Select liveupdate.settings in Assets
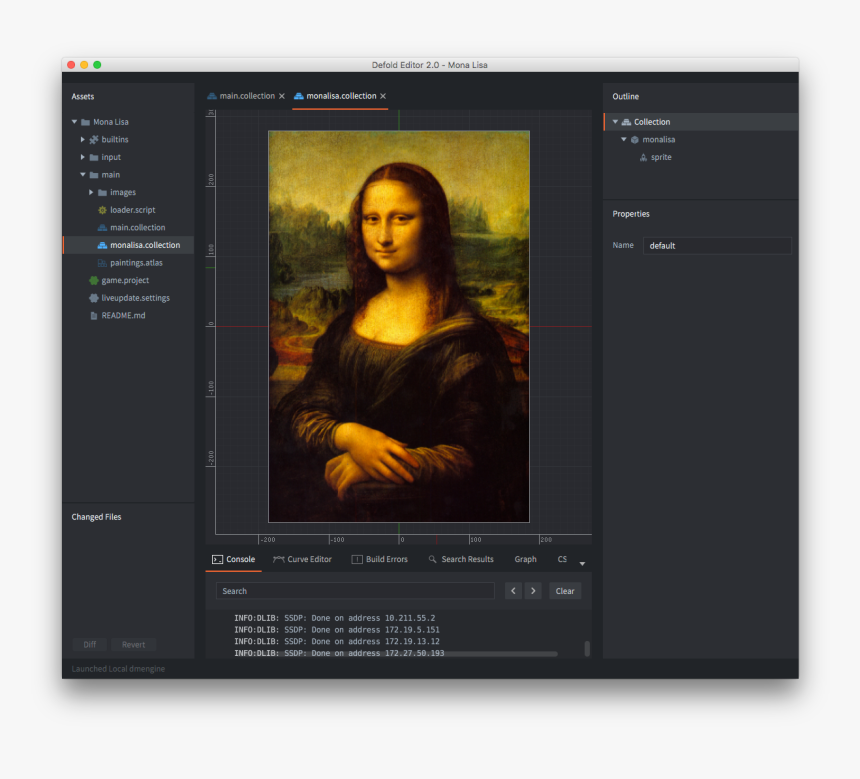This screenshot has width=860, height=779. pyautogui.click(x=128, y=298)
